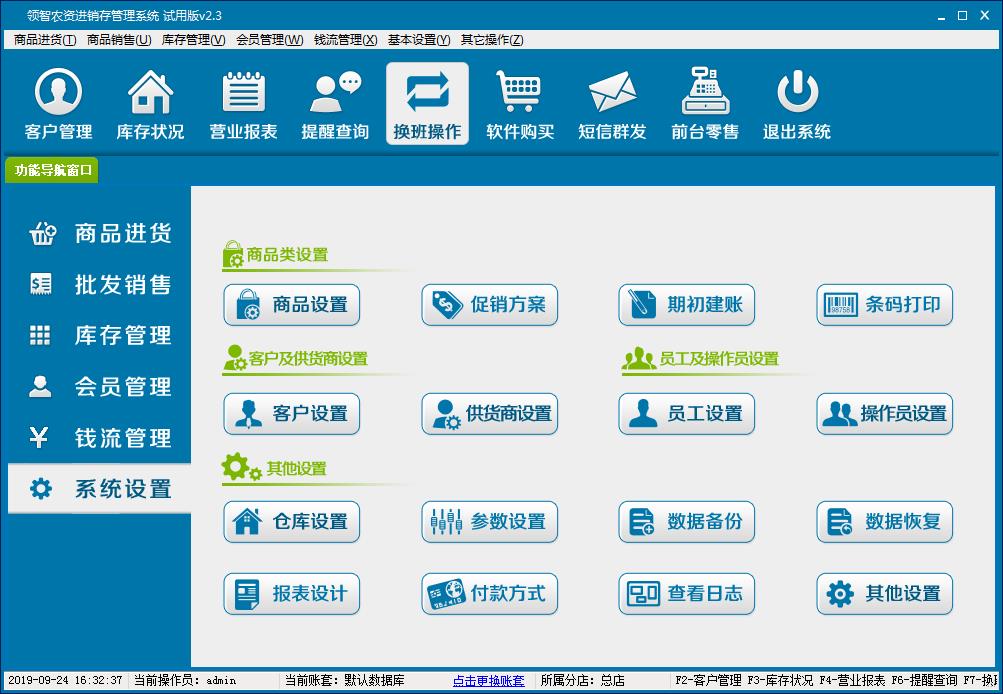
Task: Select 库存管理 in sidebar
Action: pos(100,336)
